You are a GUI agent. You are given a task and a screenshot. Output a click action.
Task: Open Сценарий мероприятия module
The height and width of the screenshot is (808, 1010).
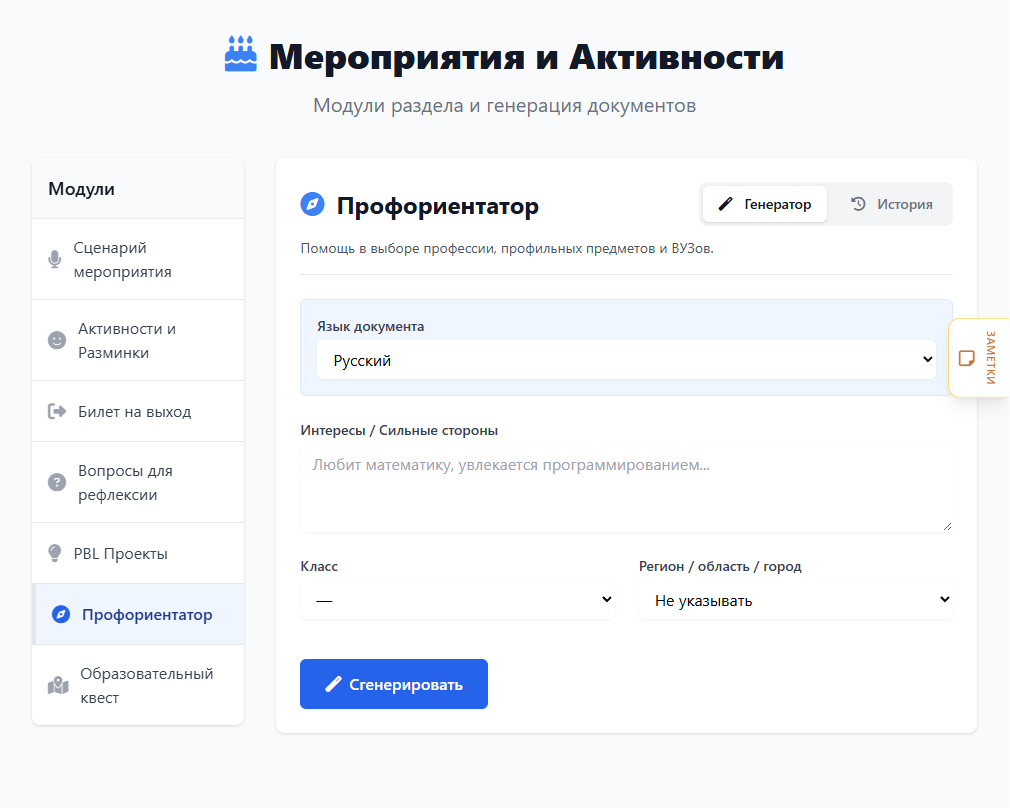point(138,259)
